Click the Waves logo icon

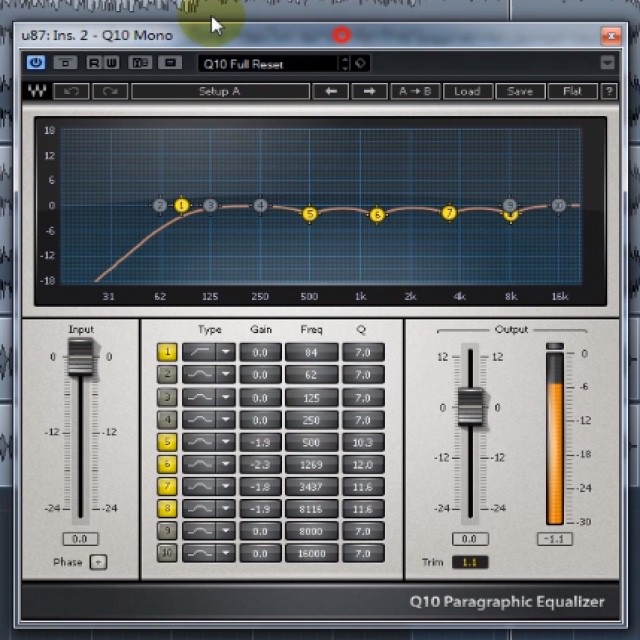point(37,91)
